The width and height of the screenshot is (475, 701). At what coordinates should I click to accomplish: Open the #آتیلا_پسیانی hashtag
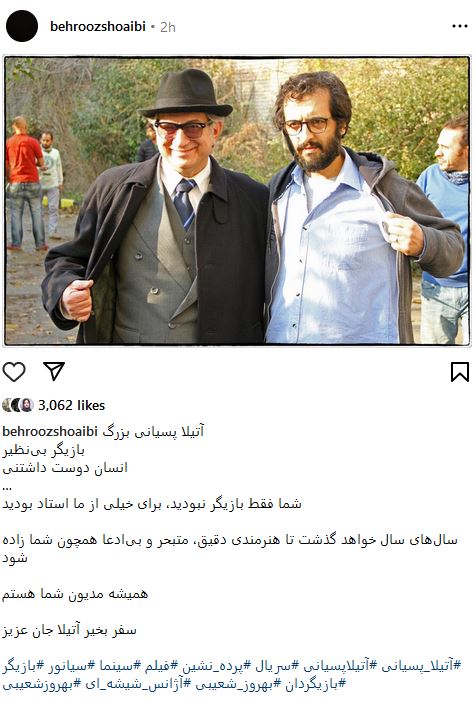click(x=421, y=666)
